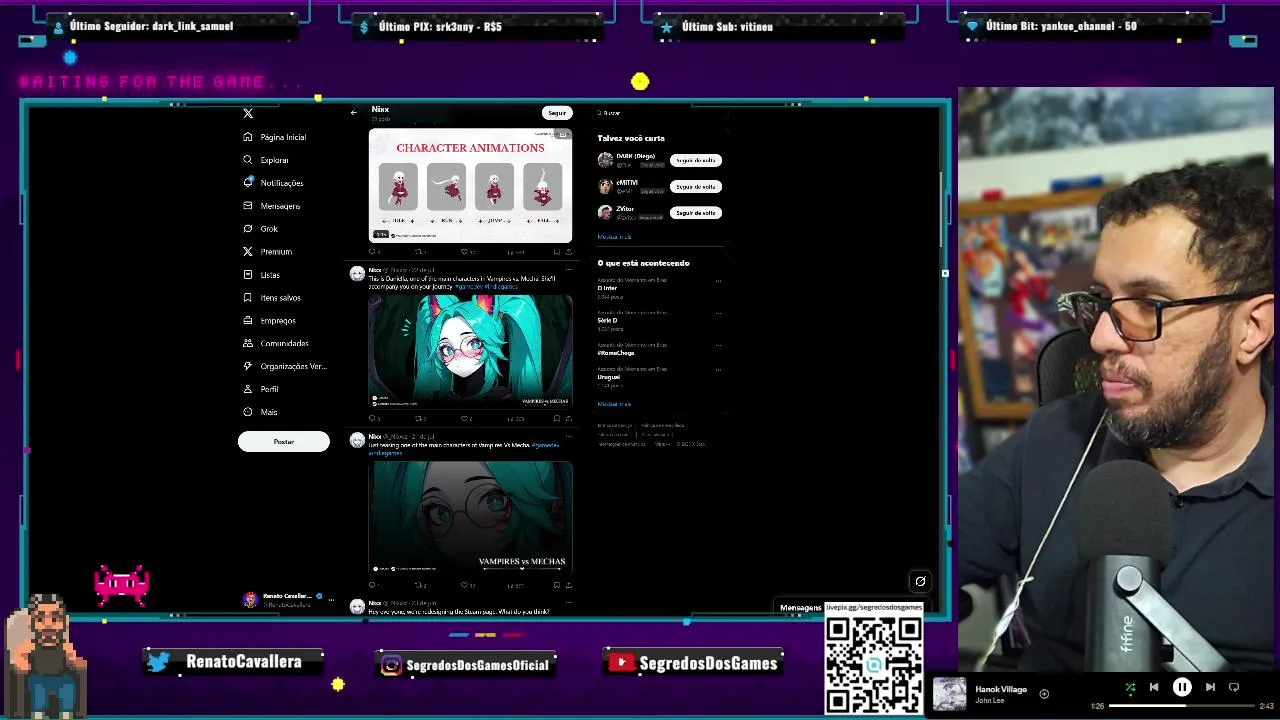This screenshot has width=1280, height=720.
Task: Seek in the song progress bar
Action: tap(1181, 706)
